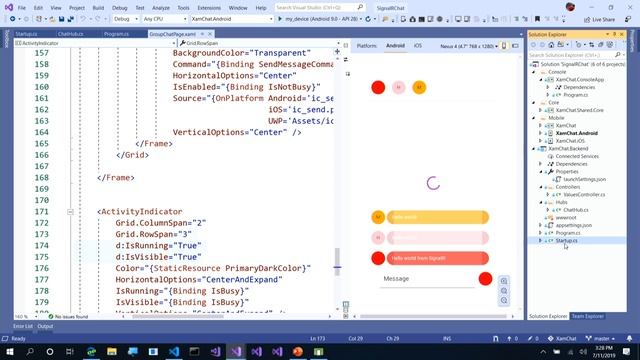
Task: Select launchSettings.json in Solution Explorer
Action: point(584,179)
